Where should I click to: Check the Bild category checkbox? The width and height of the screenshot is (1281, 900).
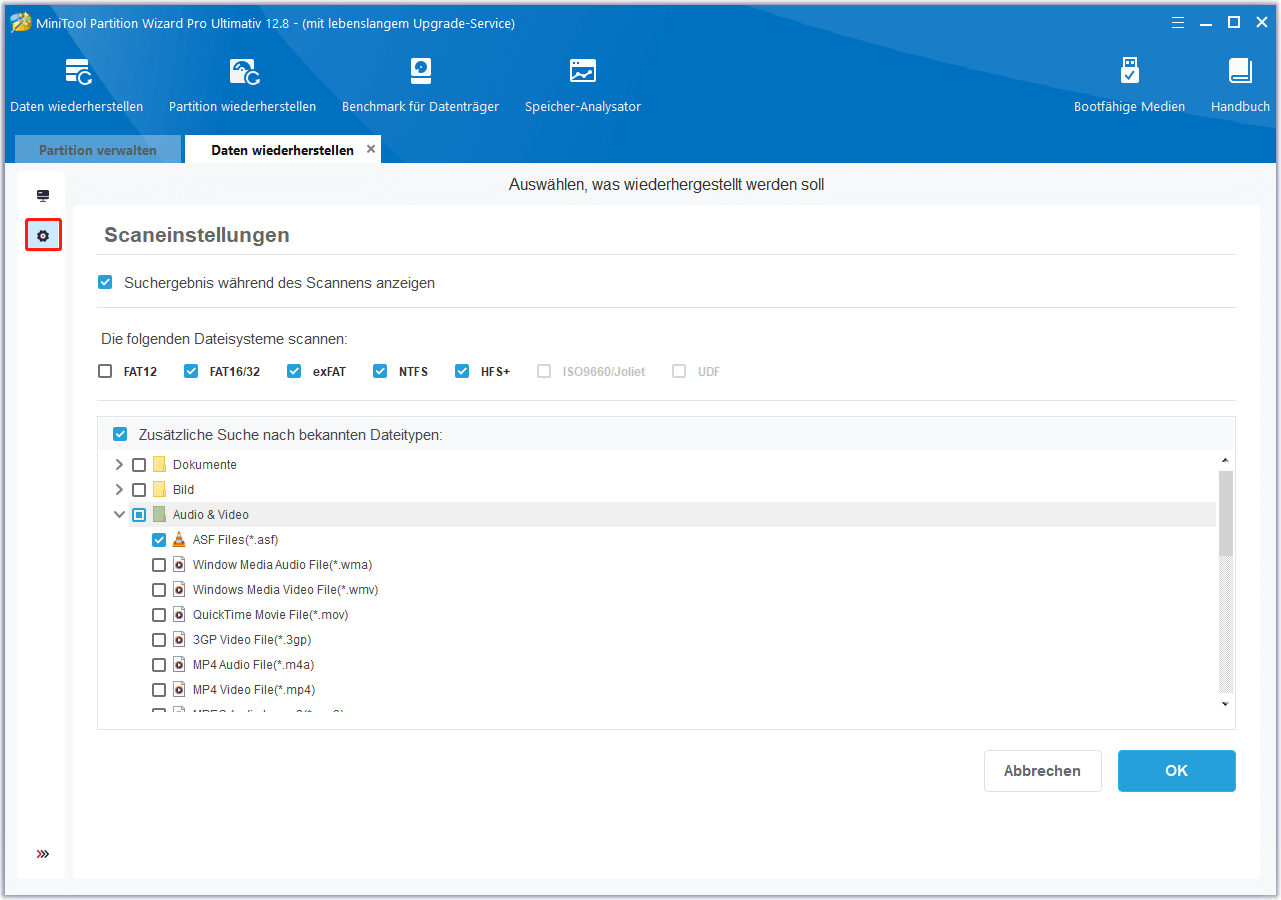coord(139,490)
